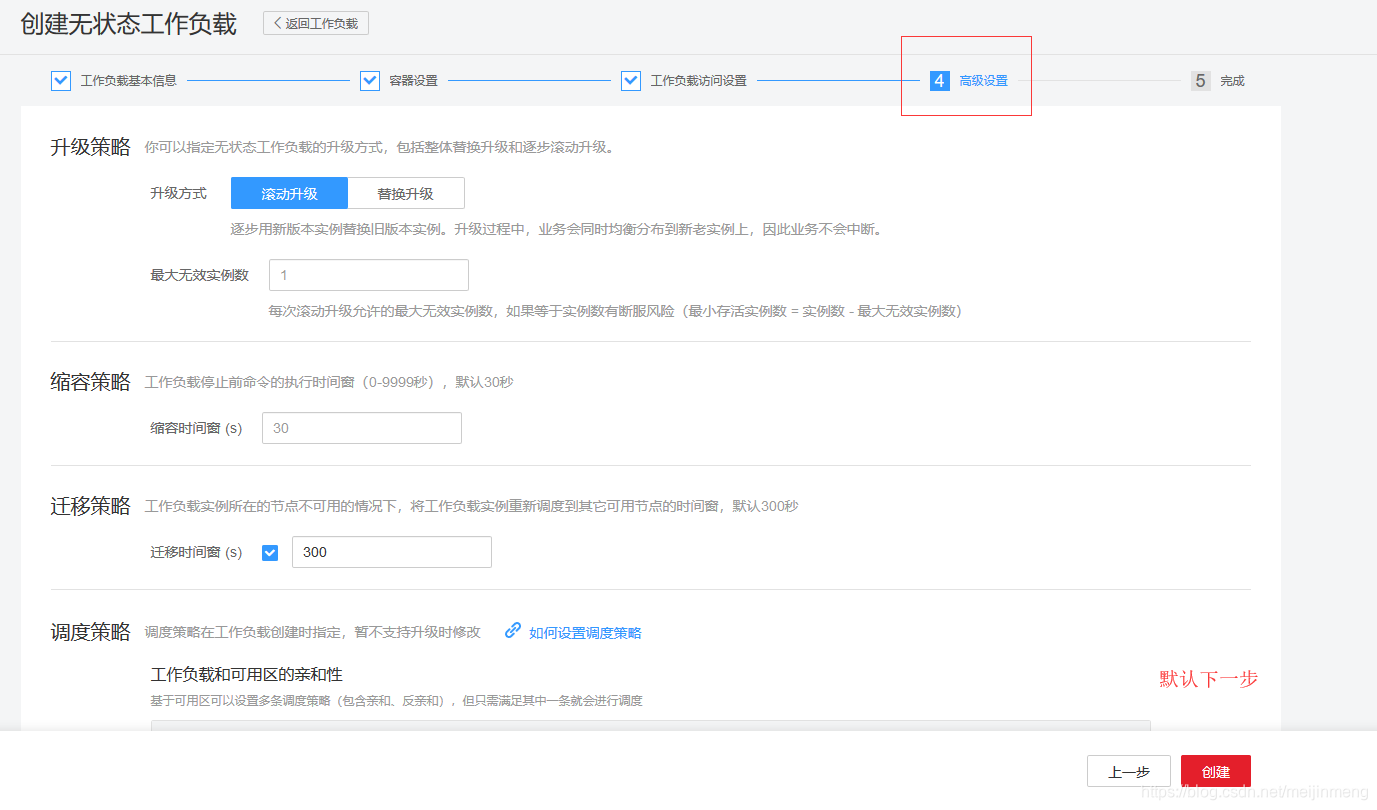
Task: Choose 滚动升级 upgrade mode
Action: coord(289,193)
